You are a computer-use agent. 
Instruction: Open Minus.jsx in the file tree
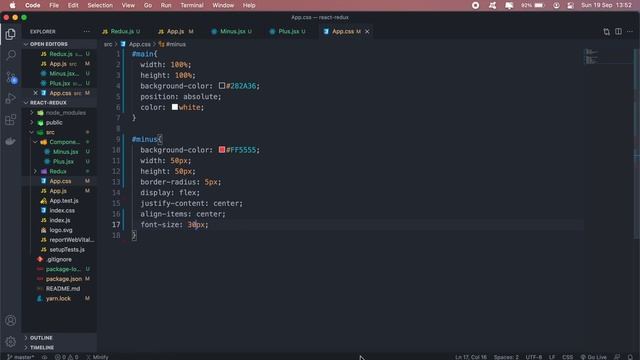pos(65,152)
